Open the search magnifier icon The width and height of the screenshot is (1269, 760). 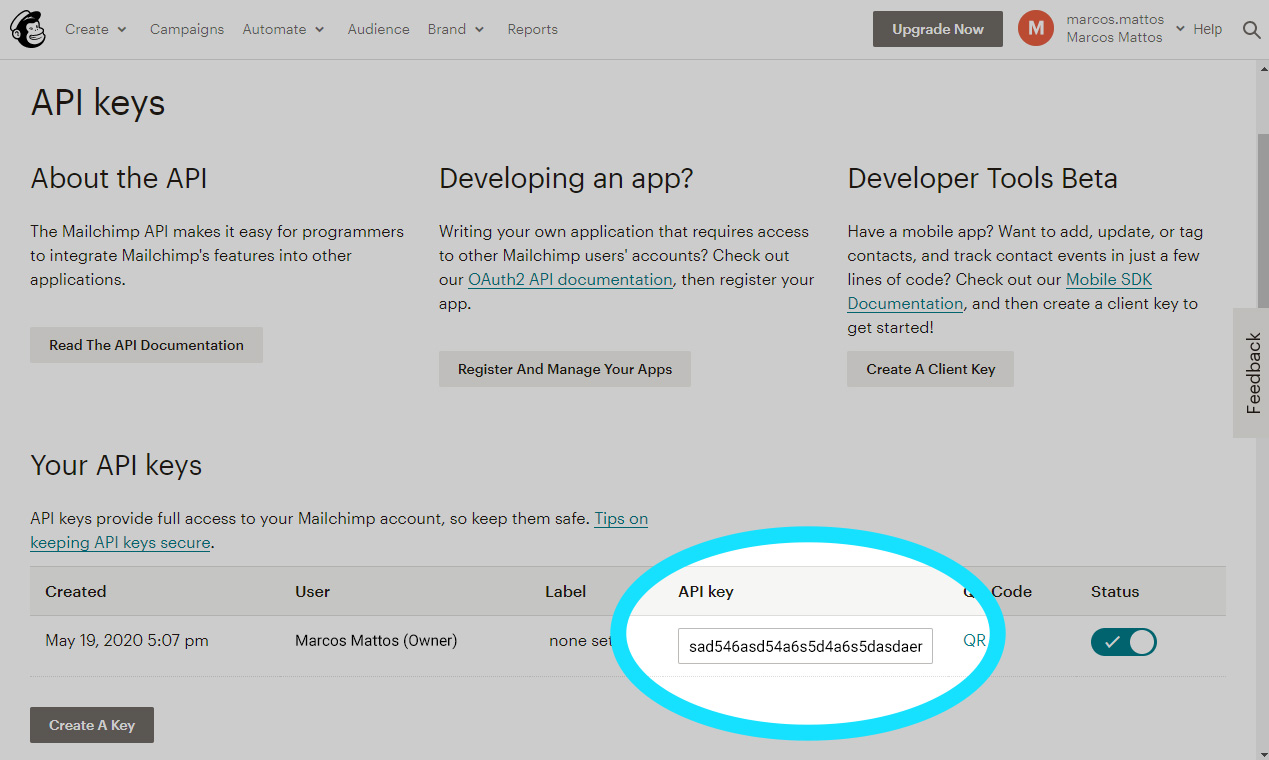coord(1251,29)
